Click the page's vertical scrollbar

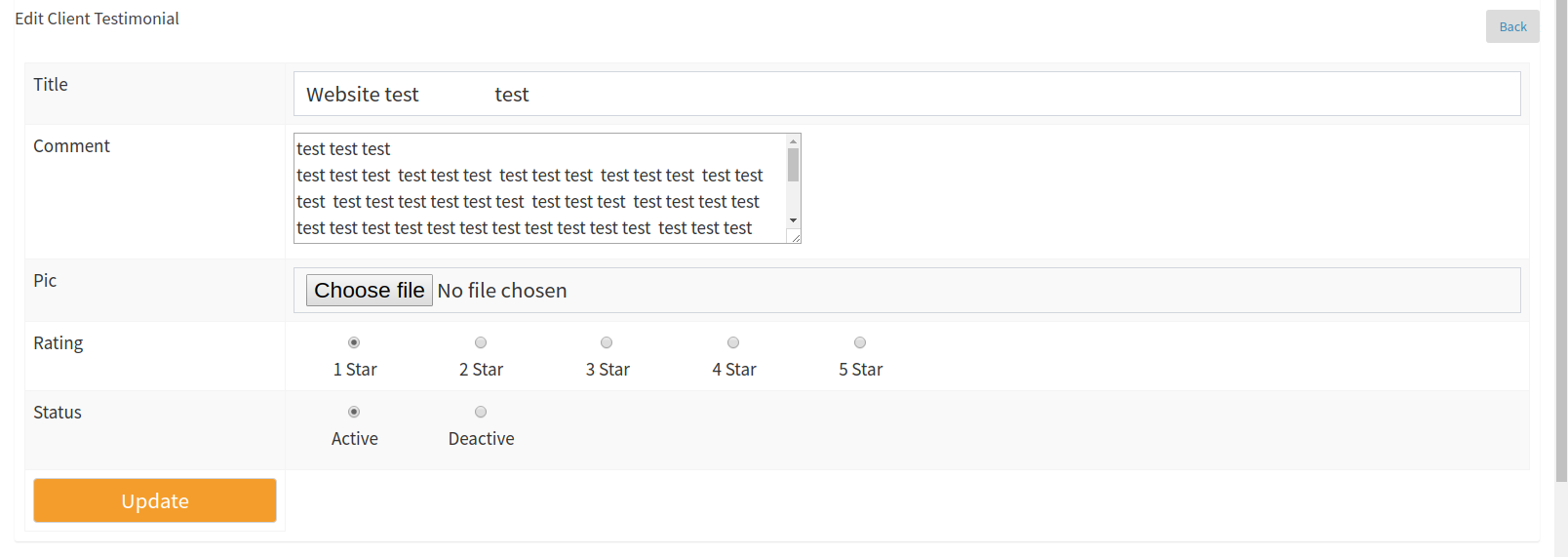tap(1561, 244)
